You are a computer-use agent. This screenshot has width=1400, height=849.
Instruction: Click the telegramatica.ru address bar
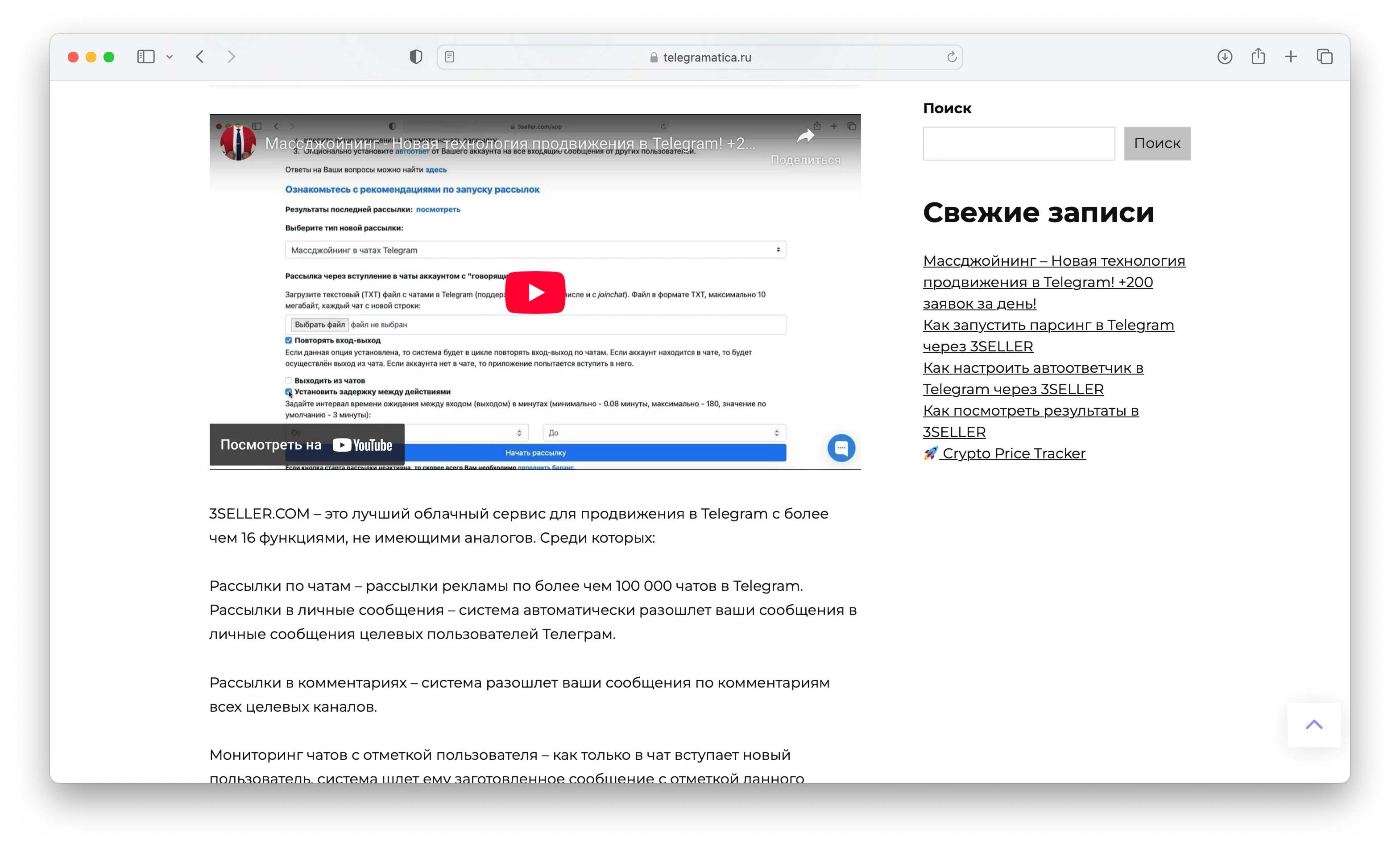(700, 57)
